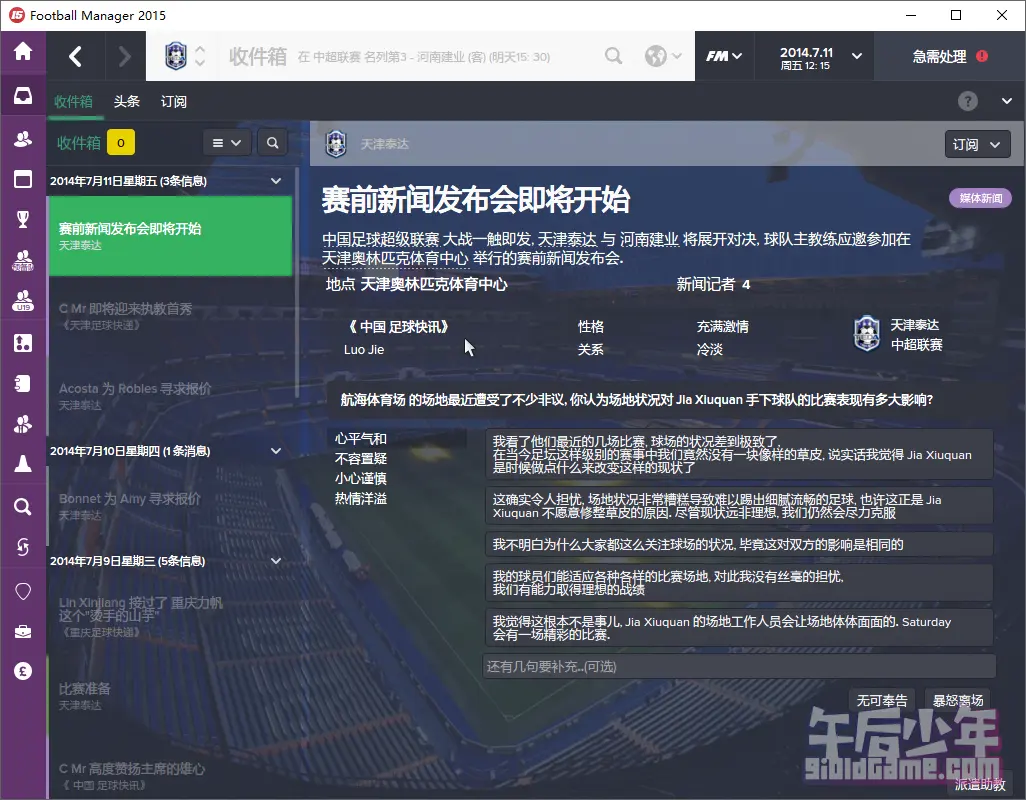
Task: Click the 派遣助教 button
Action: 980,784
